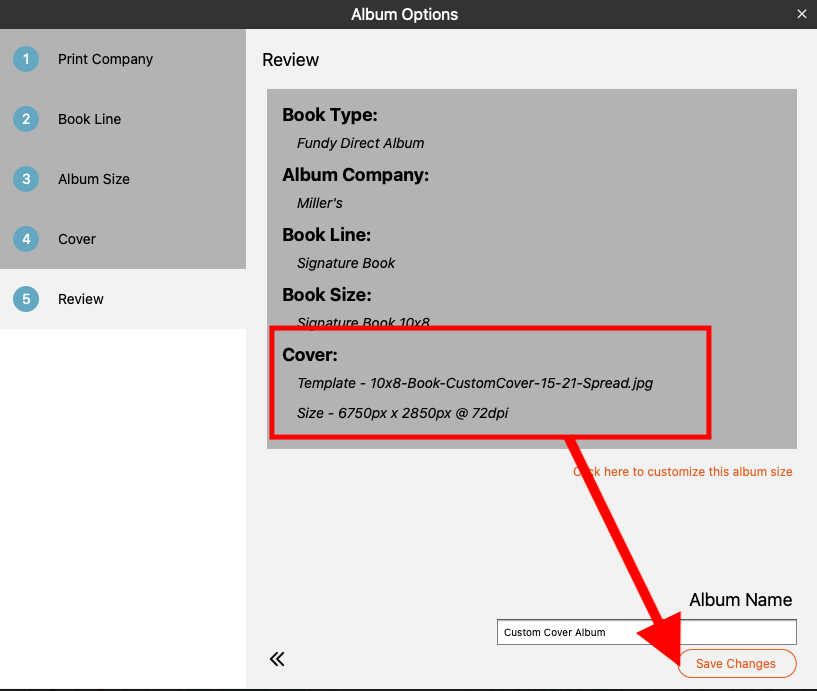The height and width of the screenshot is (691, 817).
Task: Click the Album Name label
Action: pyautogui.click(x=740, y=600)
